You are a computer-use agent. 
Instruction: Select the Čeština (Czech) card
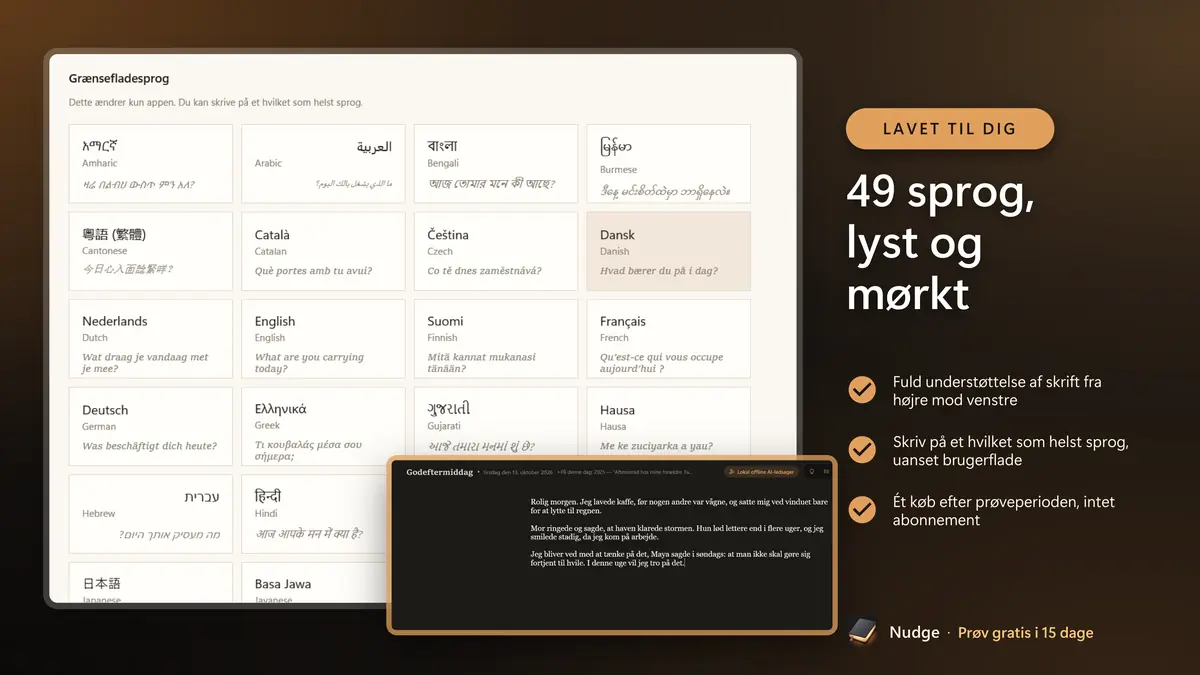click(496, 251)
